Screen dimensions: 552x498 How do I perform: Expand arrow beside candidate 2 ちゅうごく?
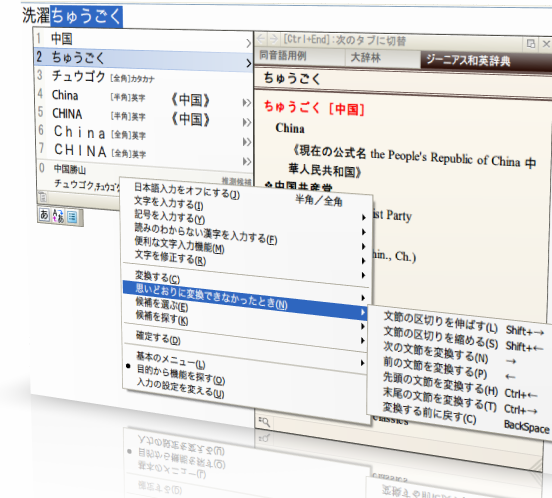(x=249, y=63)
